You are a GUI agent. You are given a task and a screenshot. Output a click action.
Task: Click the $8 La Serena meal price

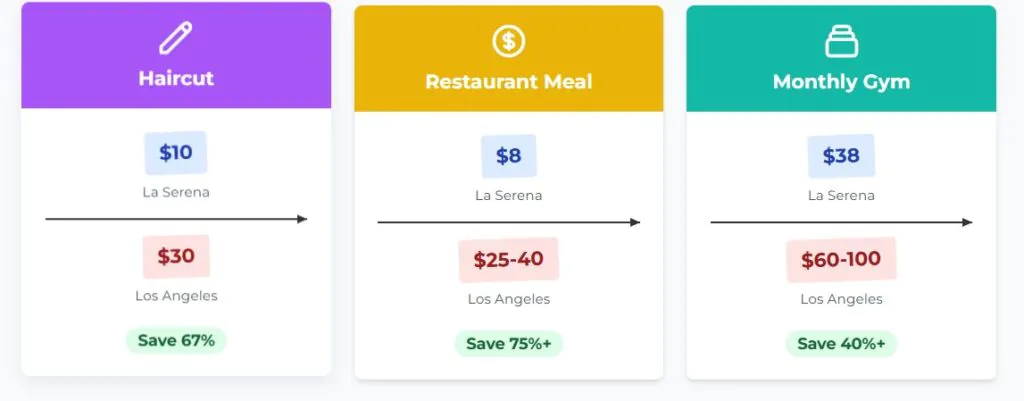point(509,156)
